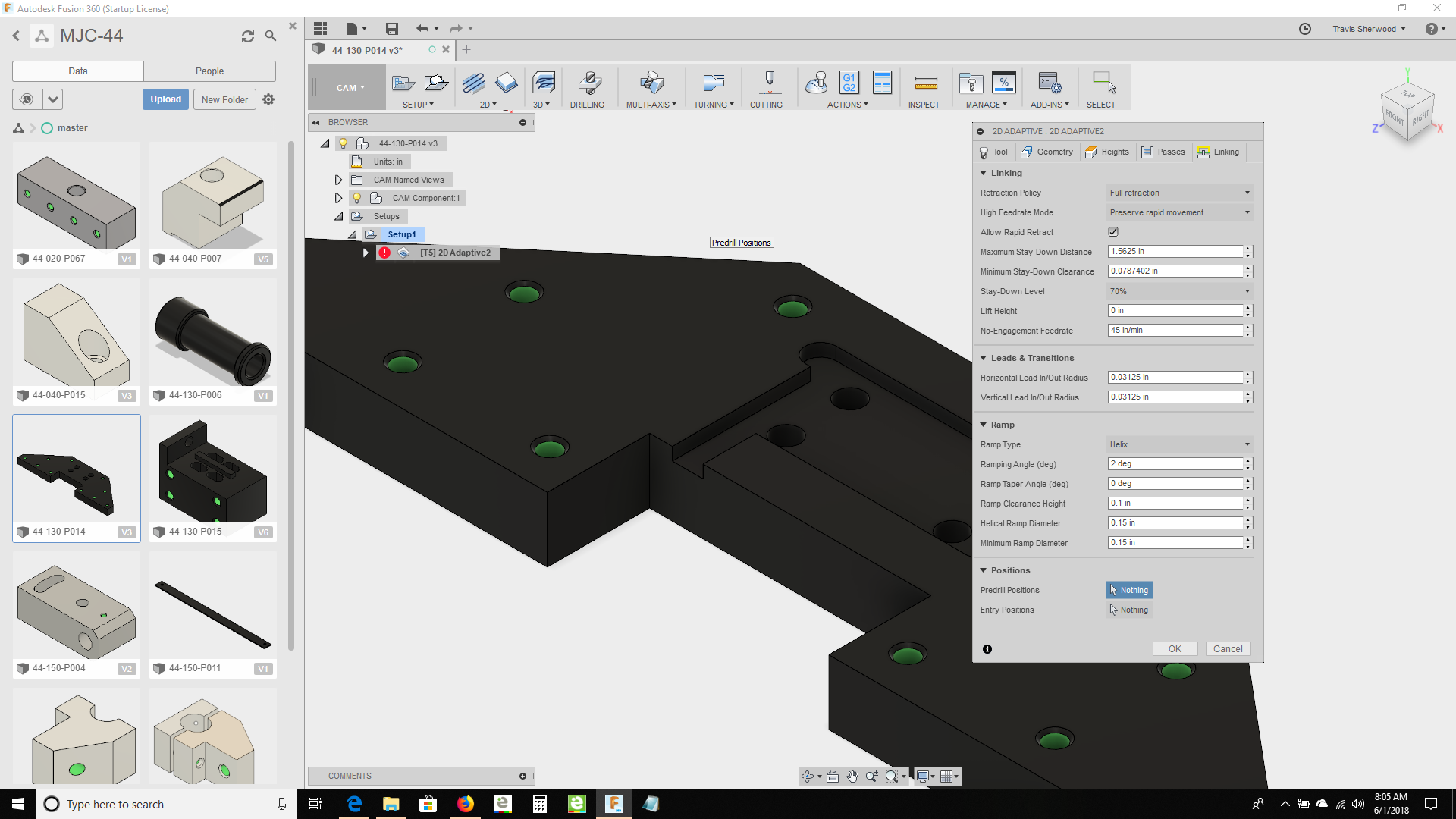The image size is (1456, 819).
Task: Expand the CAM Named Views tree node
Action: [338, 180]
